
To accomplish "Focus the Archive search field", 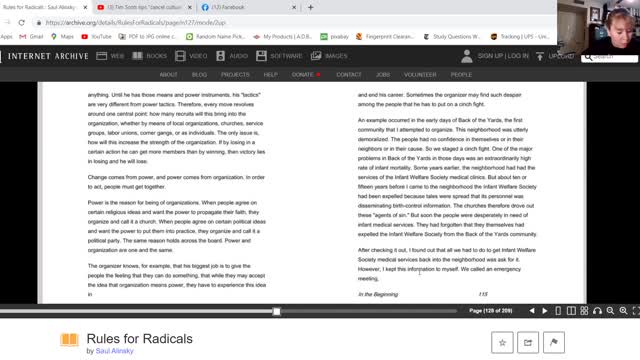I will coord(609,57).
